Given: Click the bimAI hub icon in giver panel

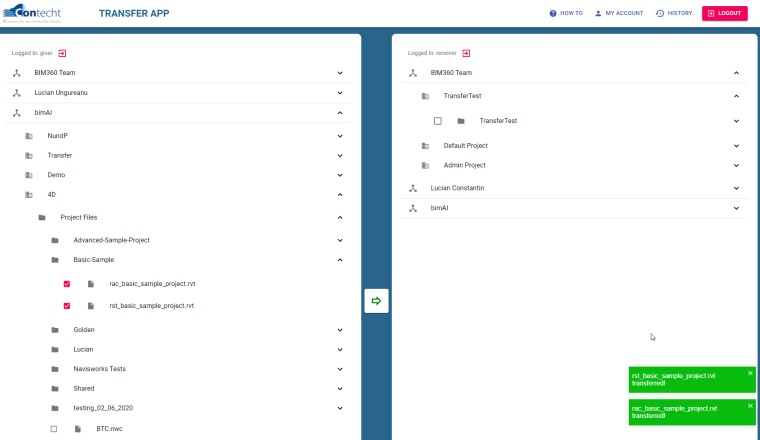Looking at the screenshot, I should pos(17,113).
